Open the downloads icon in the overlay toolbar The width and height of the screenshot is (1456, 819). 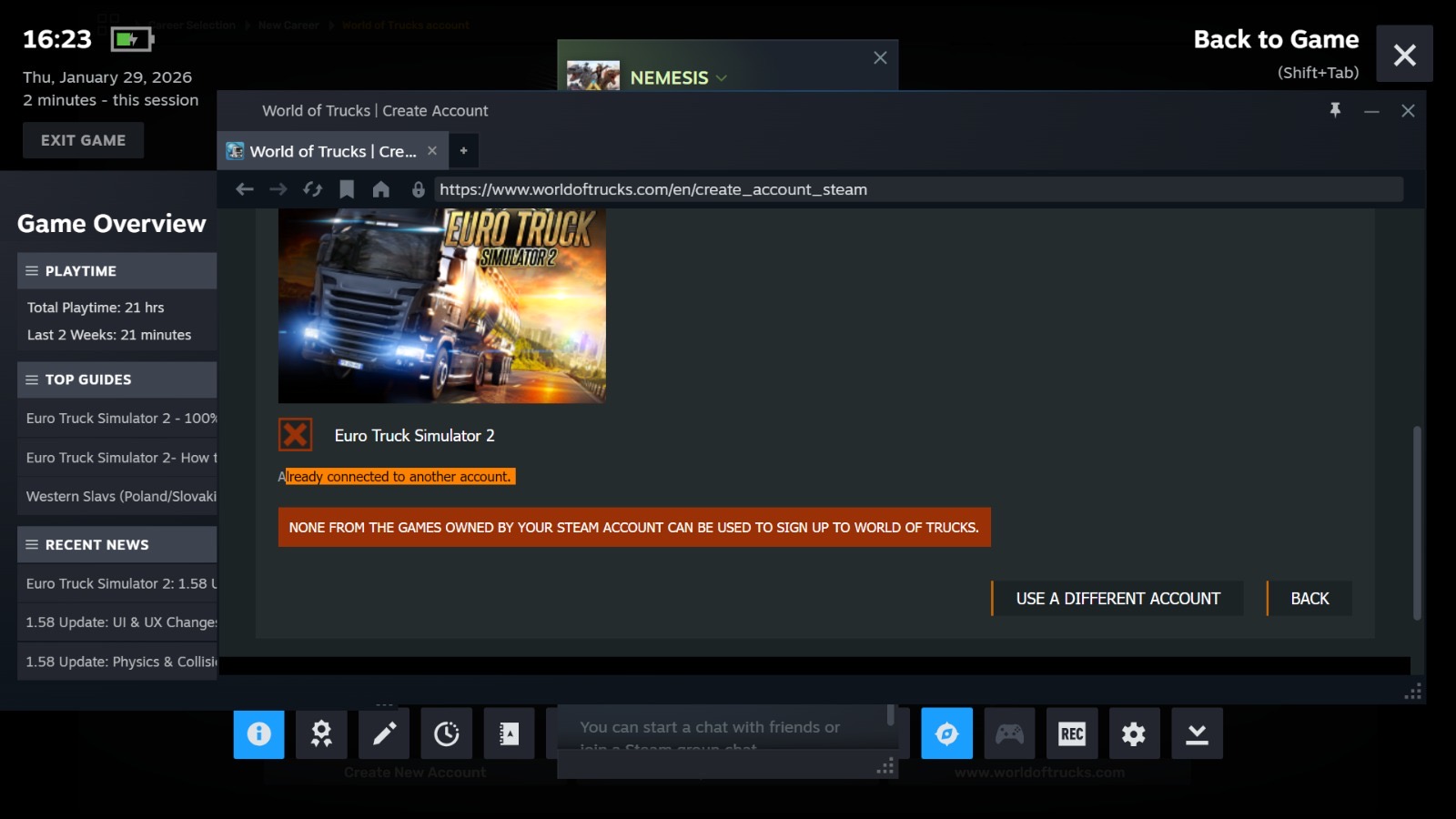click(1197, 733)
